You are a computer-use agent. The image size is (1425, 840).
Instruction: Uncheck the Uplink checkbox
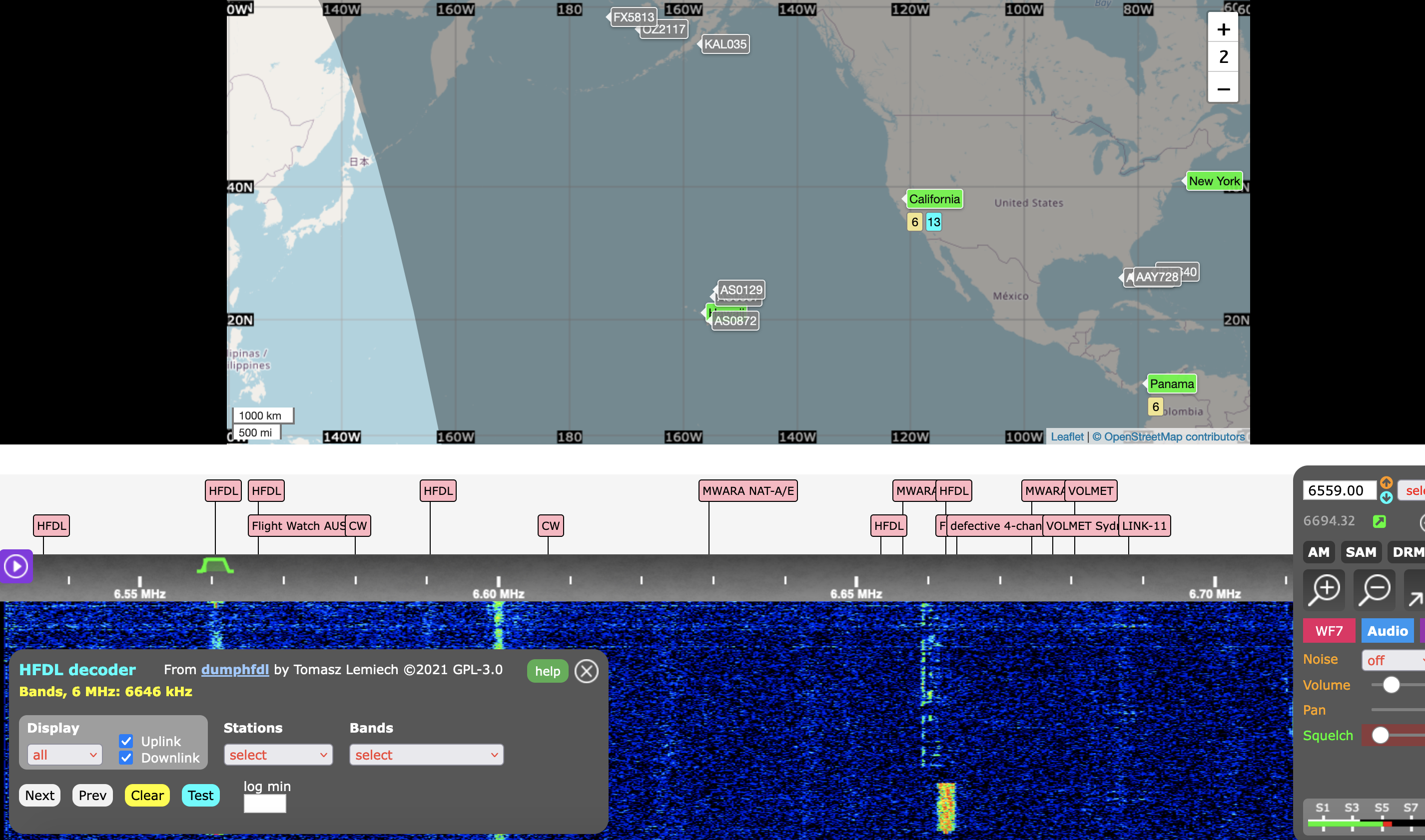(x=126, y=741)
